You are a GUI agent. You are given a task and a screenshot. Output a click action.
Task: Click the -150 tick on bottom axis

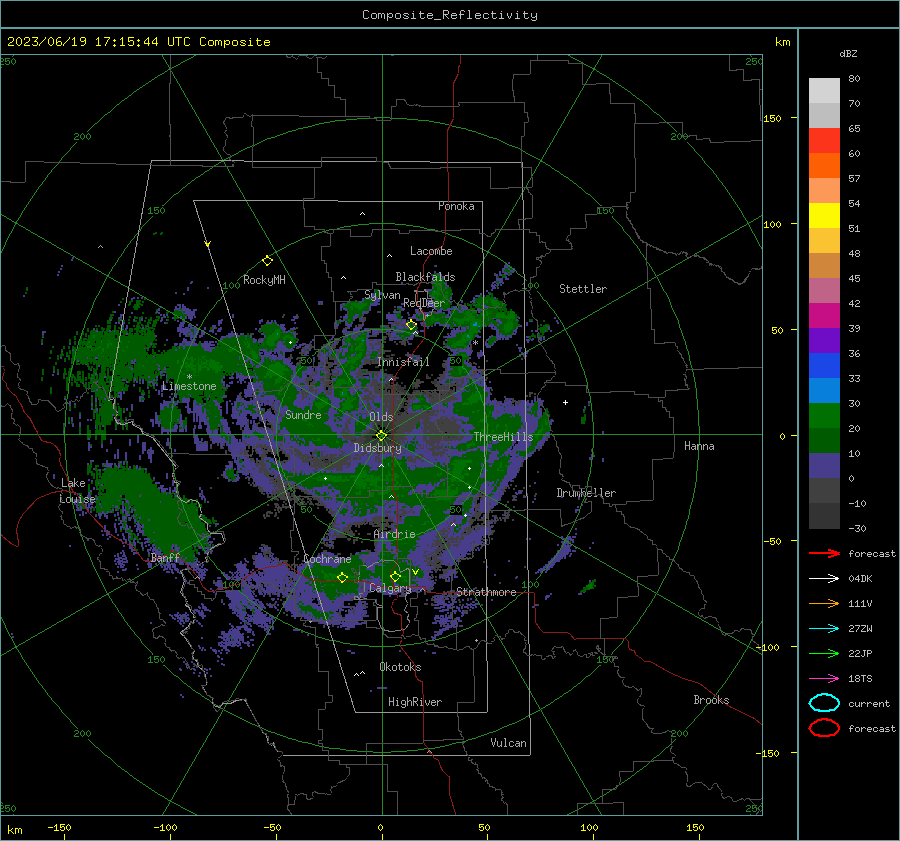coord(59,827)
